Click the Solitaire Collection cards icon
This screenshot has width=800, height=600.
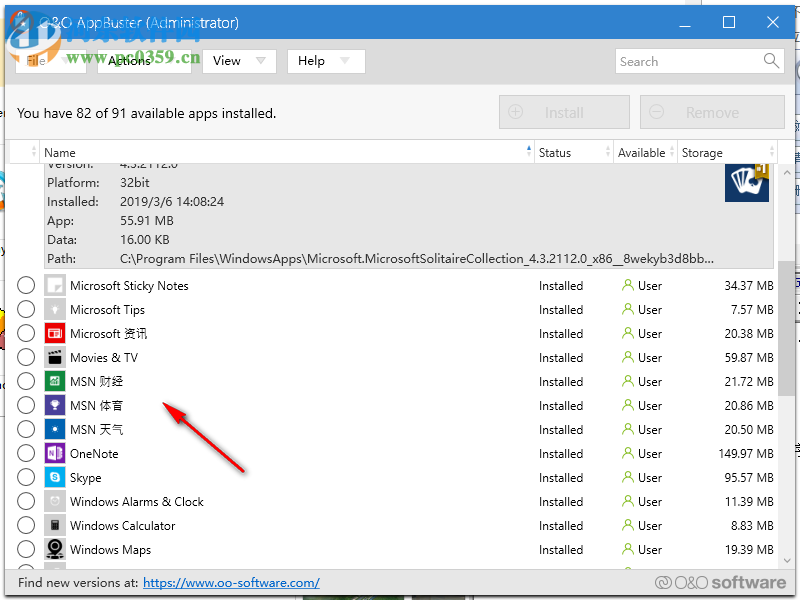point(747,183)
